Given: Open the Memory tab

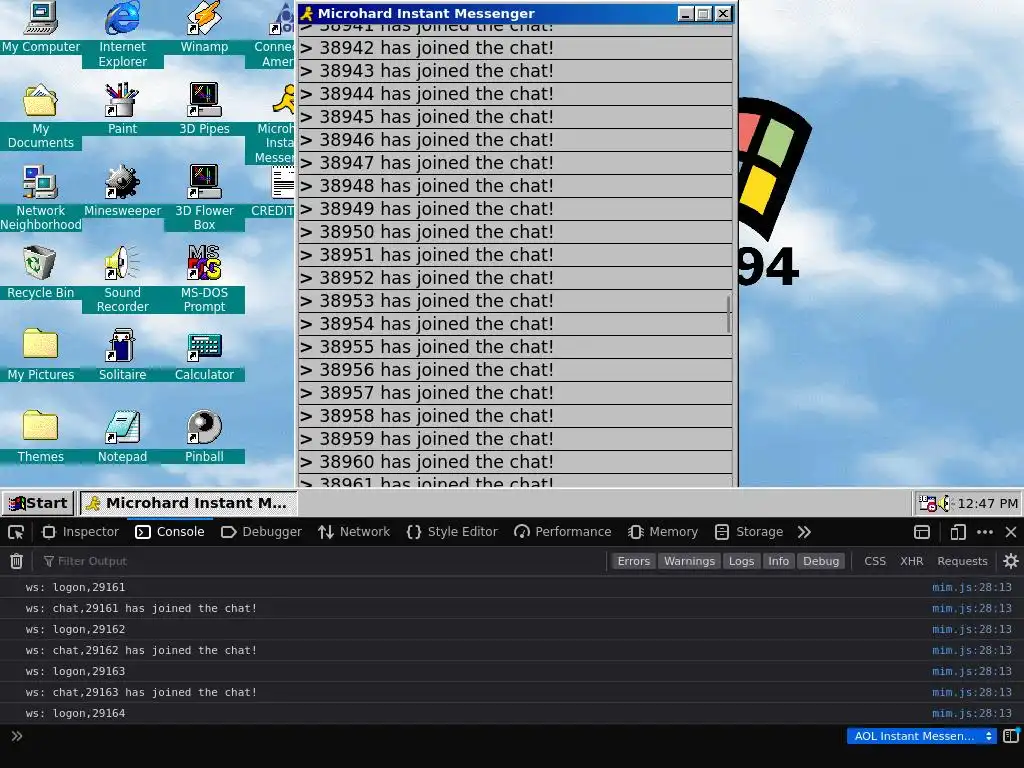Looking at the screenshot, I should (663, 532).
